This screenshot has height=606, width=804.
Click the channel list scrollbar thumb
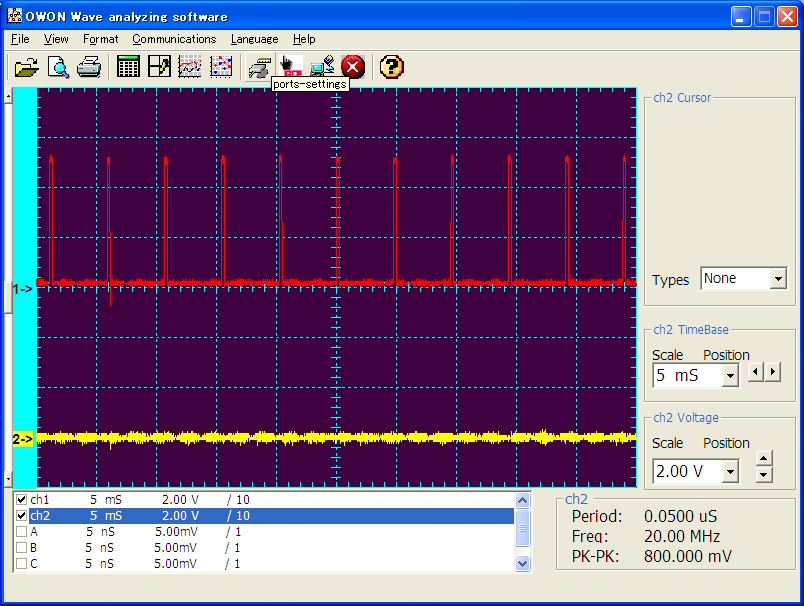coord(522,528)
